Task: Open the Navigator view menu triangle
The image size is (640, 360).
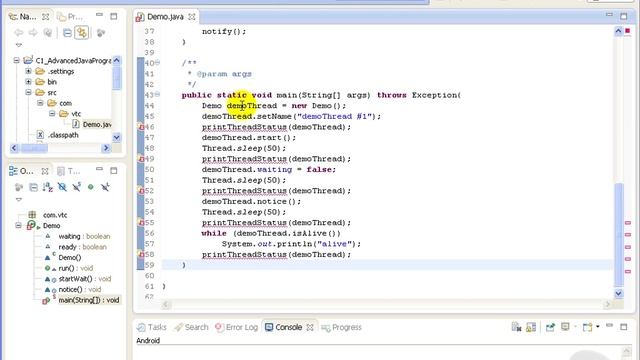Action: (19, 45)
